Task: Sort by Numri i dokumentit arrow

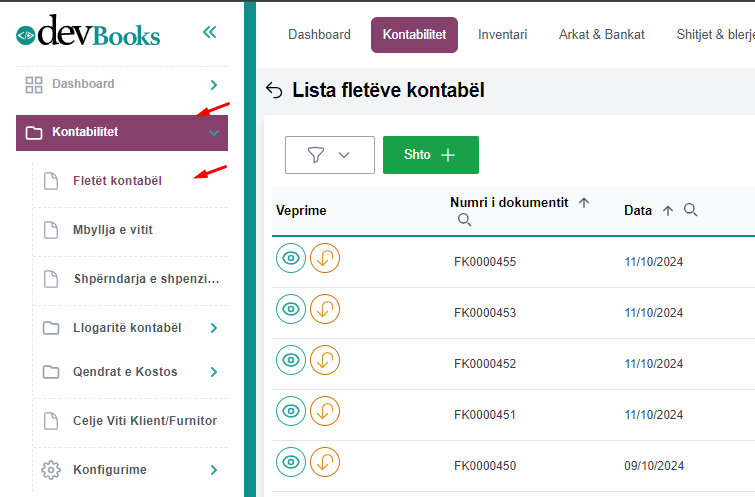Action: point(584,203)
